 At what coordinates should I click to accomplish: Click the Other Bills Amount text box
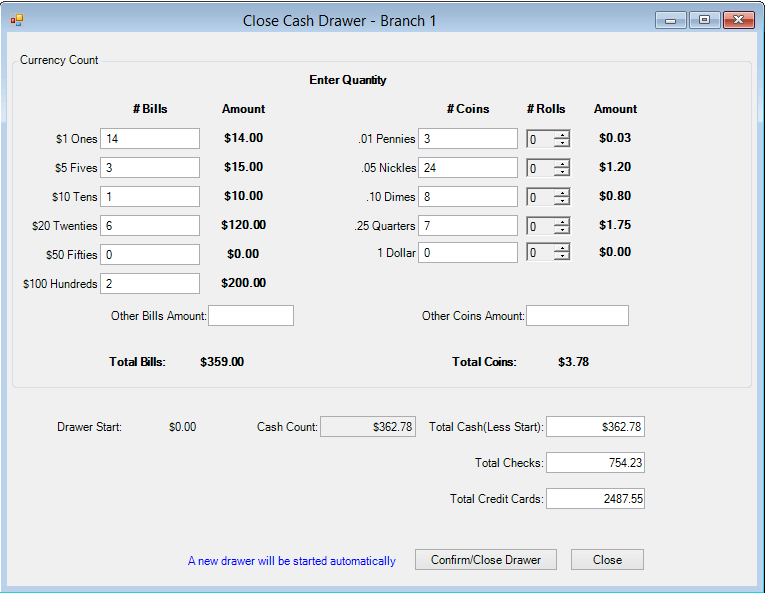(251, 316)
